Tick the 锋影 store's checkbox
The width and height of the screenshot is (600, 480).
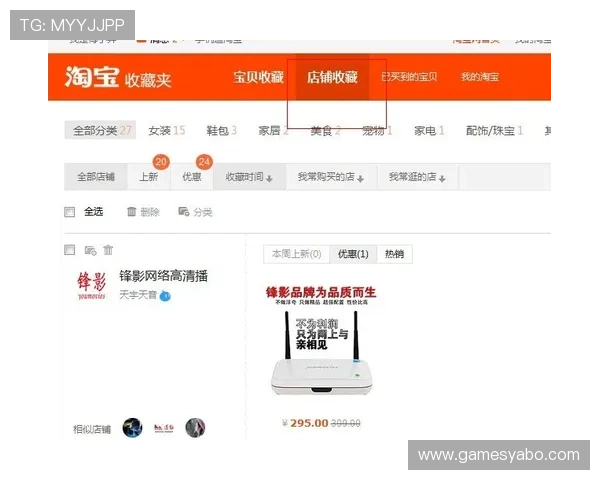[x=69, y=250]
